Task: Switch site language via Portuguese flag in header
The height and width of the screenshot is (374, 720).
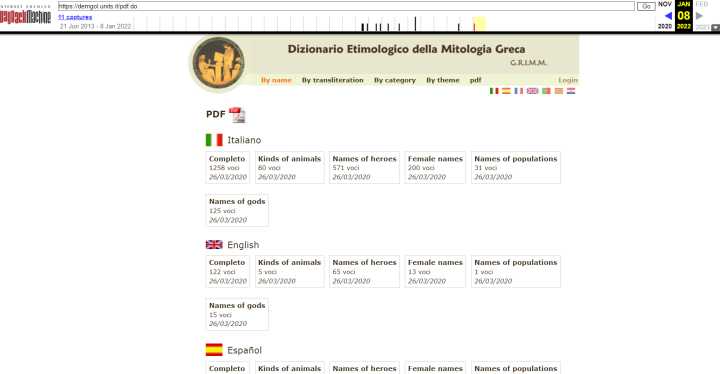Action: click(x=546, y=91)
